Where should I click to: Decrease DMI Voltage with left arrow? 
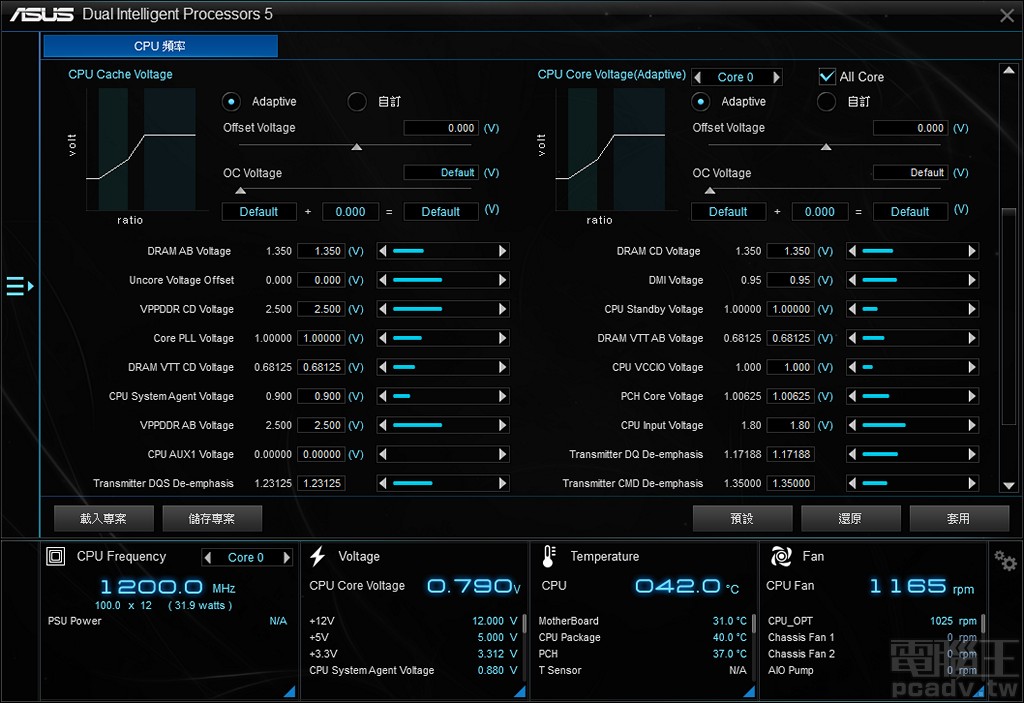click(x=854, y=280)
